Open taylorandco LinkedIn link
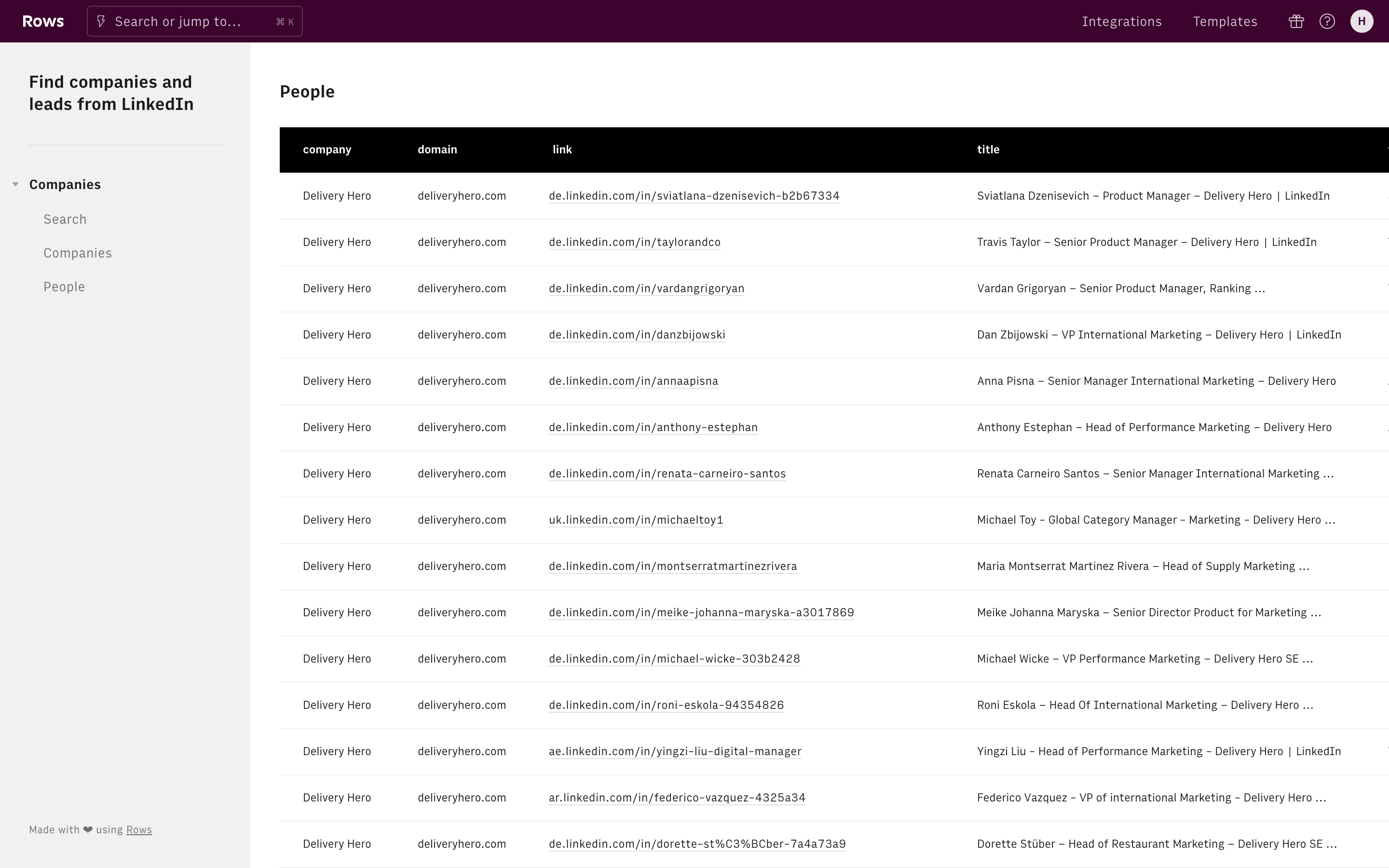The image size is (1389, 868). (x=634, y=242)
